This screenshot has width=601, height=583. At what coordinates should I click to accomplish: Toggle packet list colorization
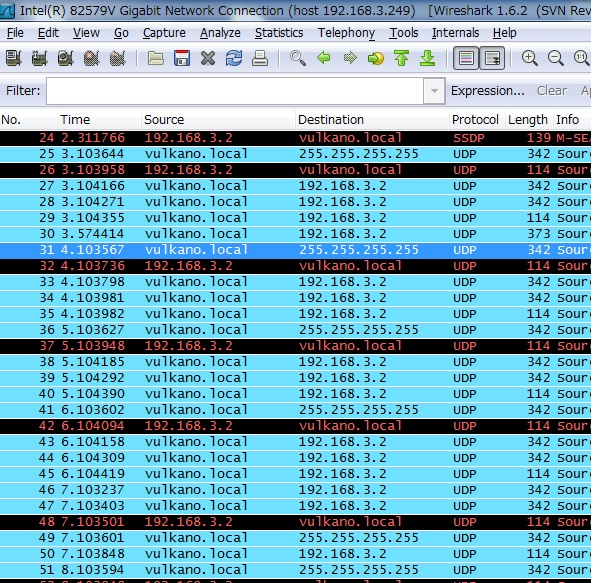coord(466,59)
